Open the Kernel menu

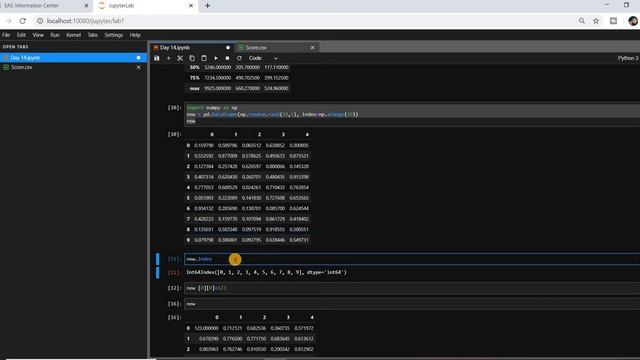[73, 35]
